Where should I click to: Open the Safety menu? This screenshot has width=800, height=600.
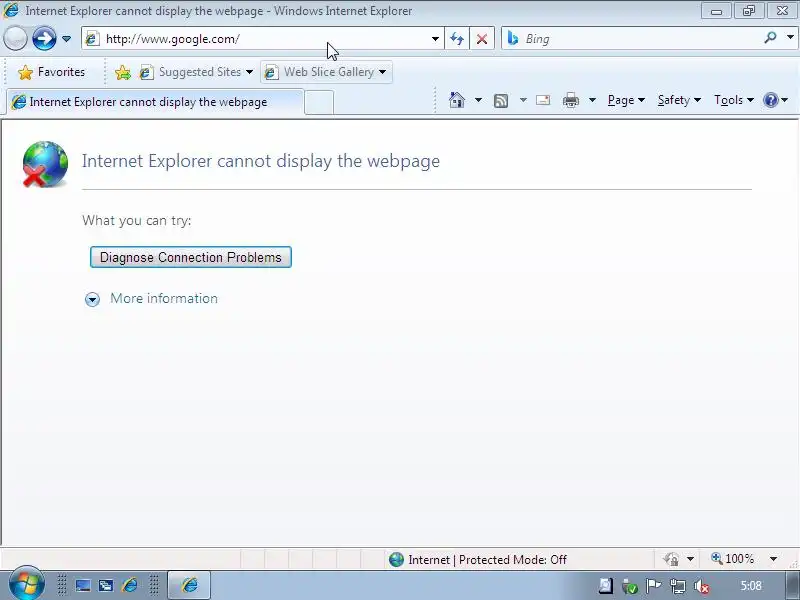pyautogui.click(x=679, y=100)
